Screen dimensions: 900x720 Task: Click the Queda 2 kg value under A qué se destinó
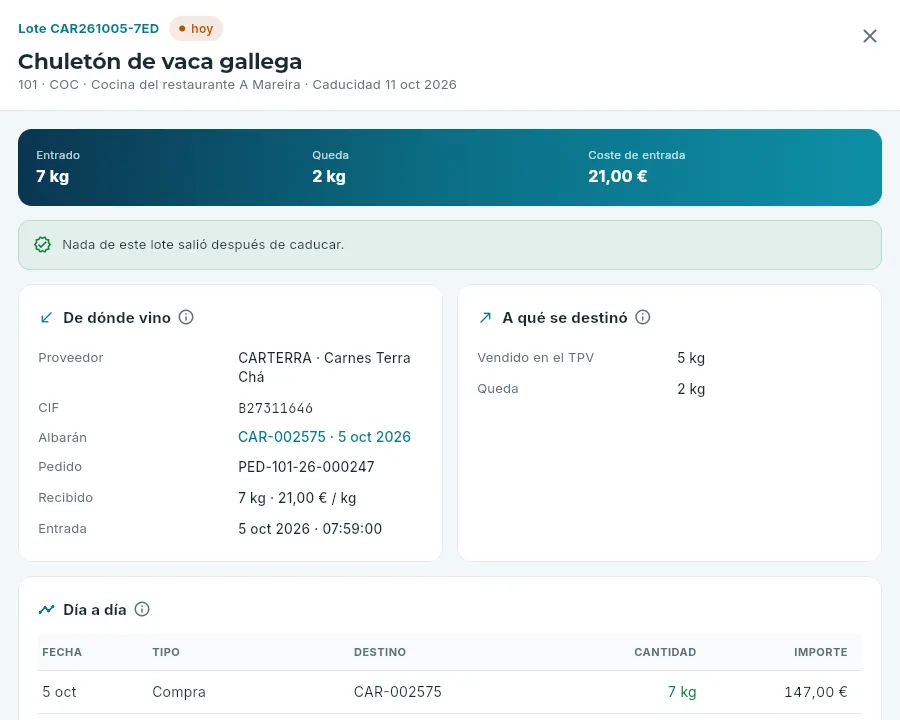coord(691,389)
